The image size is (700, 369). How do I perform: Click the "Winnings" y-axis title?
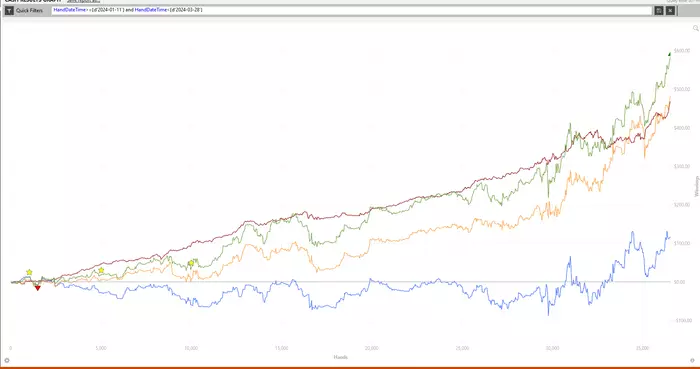(x=696, y=186)
